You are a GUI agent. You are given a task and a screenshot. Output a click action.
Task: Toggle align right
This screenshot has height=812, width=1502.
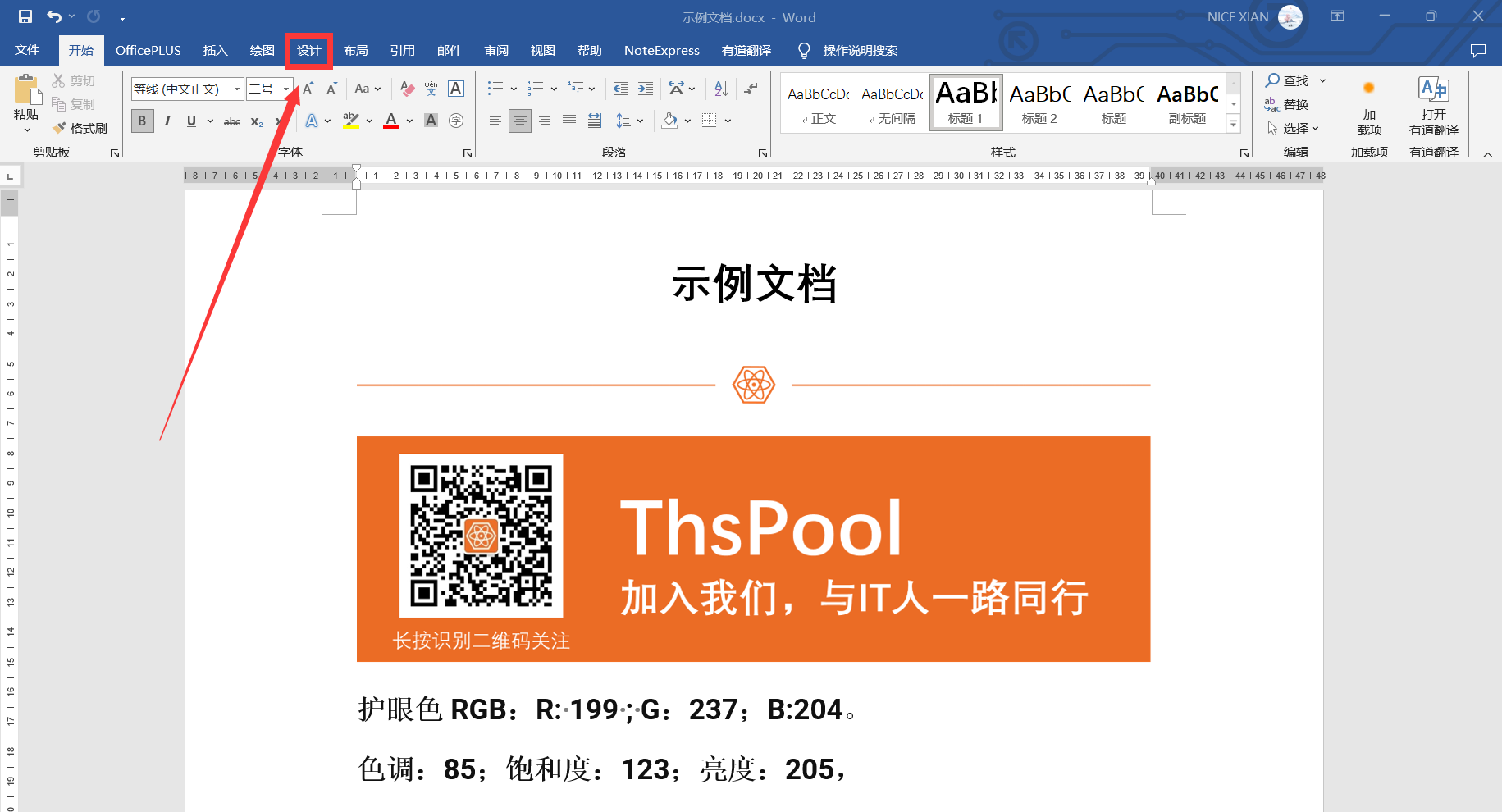pyautogui.click(x=545, y=121)
